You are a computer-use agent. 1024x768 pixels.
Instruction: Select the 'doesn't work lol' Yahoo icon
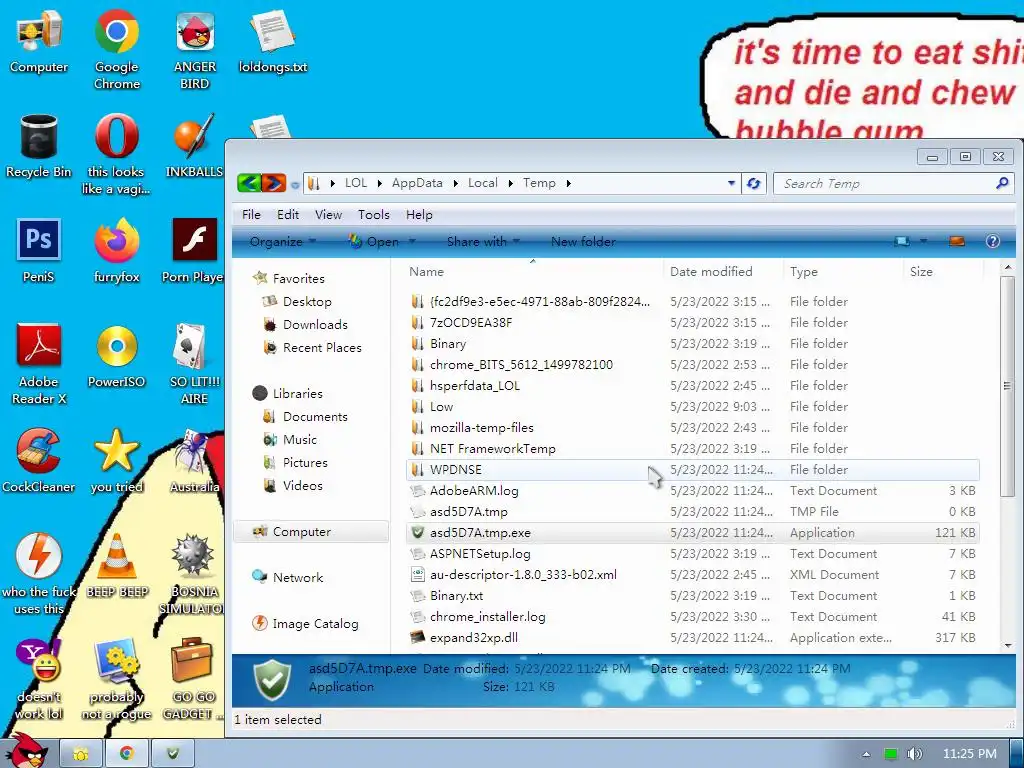(39, 679)
